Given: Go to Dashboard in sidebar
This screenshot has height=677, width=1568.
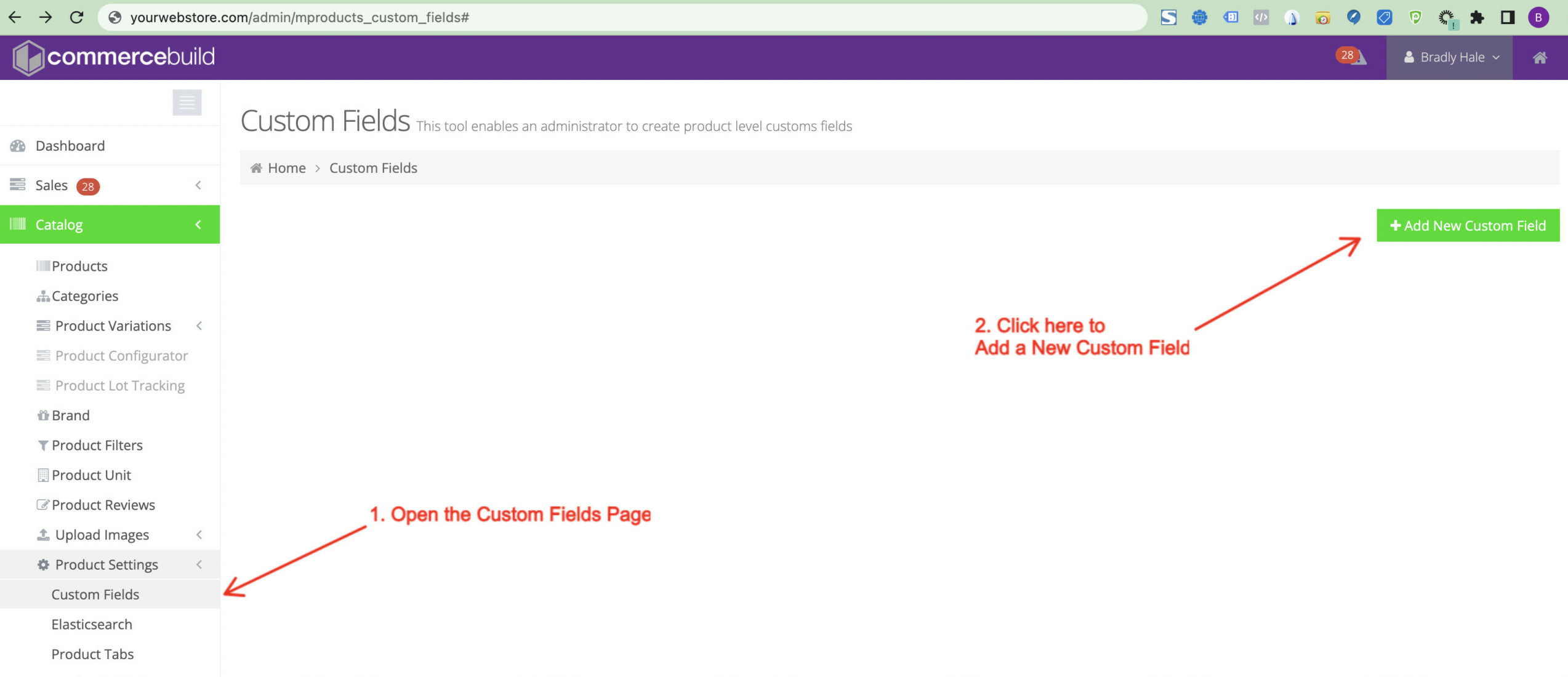Looking at the screenshot, I should (x=70, y=146).
